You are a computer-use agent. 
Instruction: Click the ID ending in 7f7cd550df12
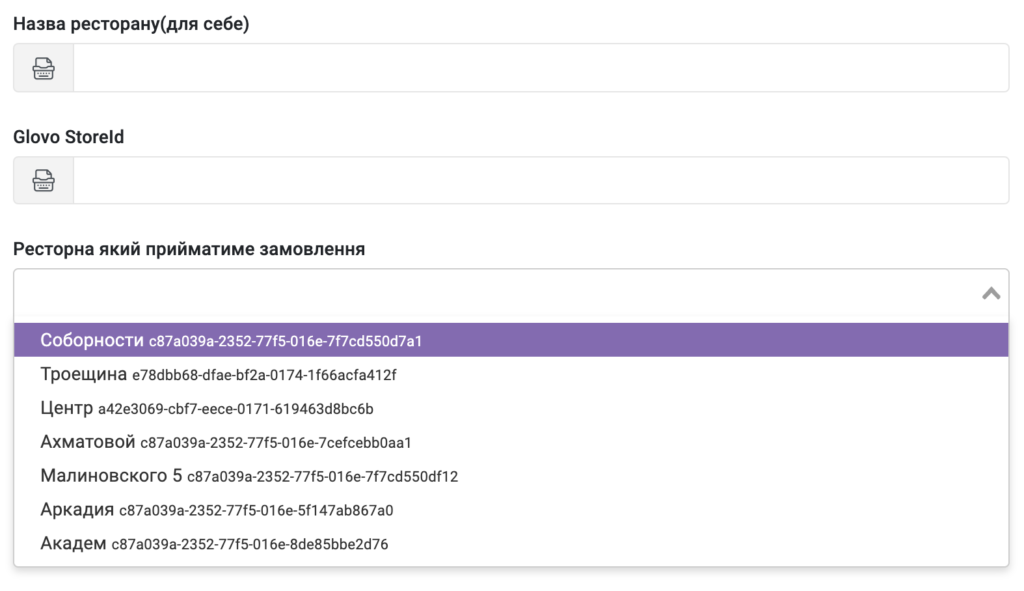[x=322, y=477]
